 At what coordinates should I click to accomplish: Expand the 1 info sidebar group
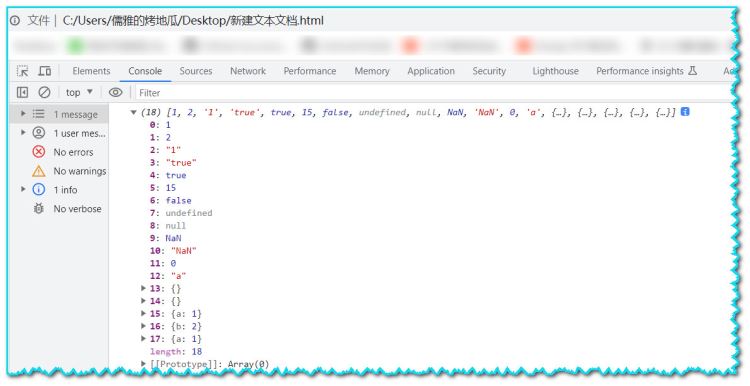[23, 189]
